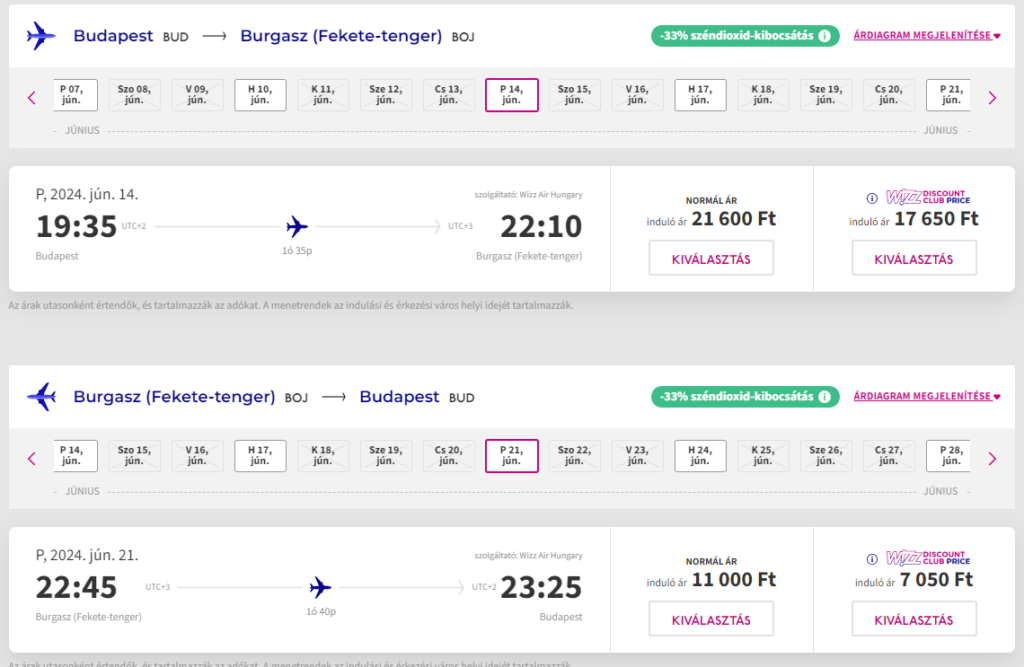Select outbound Discount Club price 17 650 Ft

(x=913, y=258)
